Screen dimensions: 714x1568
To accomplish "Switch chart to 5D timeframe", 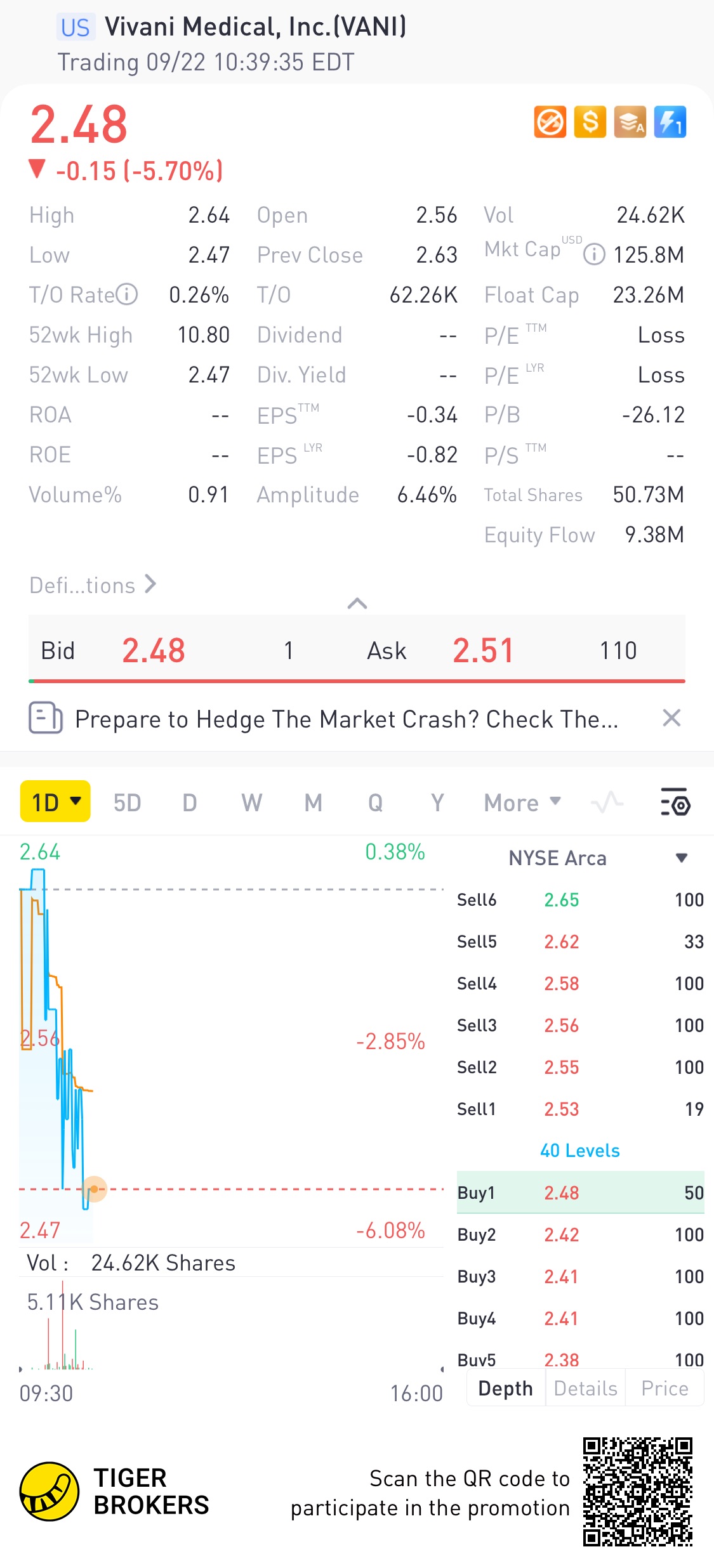I will pos(127,803).
